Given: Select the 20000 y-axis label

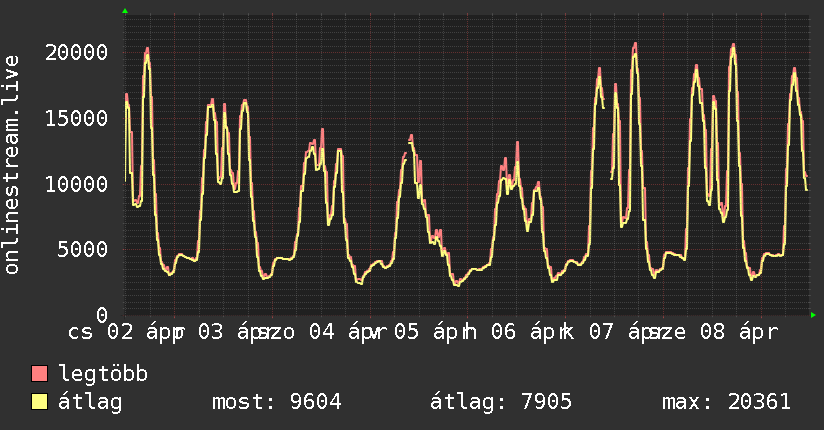Looking at the screenshot, I should point(76,53).
